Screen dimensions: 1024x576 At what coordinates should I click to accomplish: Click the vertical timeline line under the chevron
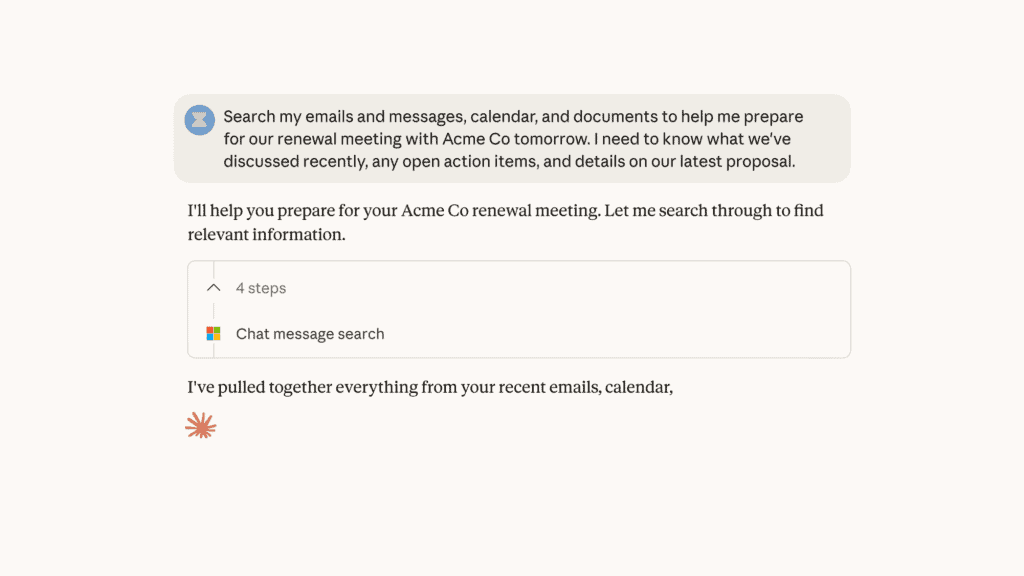pyautogui.click(x=214, y=311)
